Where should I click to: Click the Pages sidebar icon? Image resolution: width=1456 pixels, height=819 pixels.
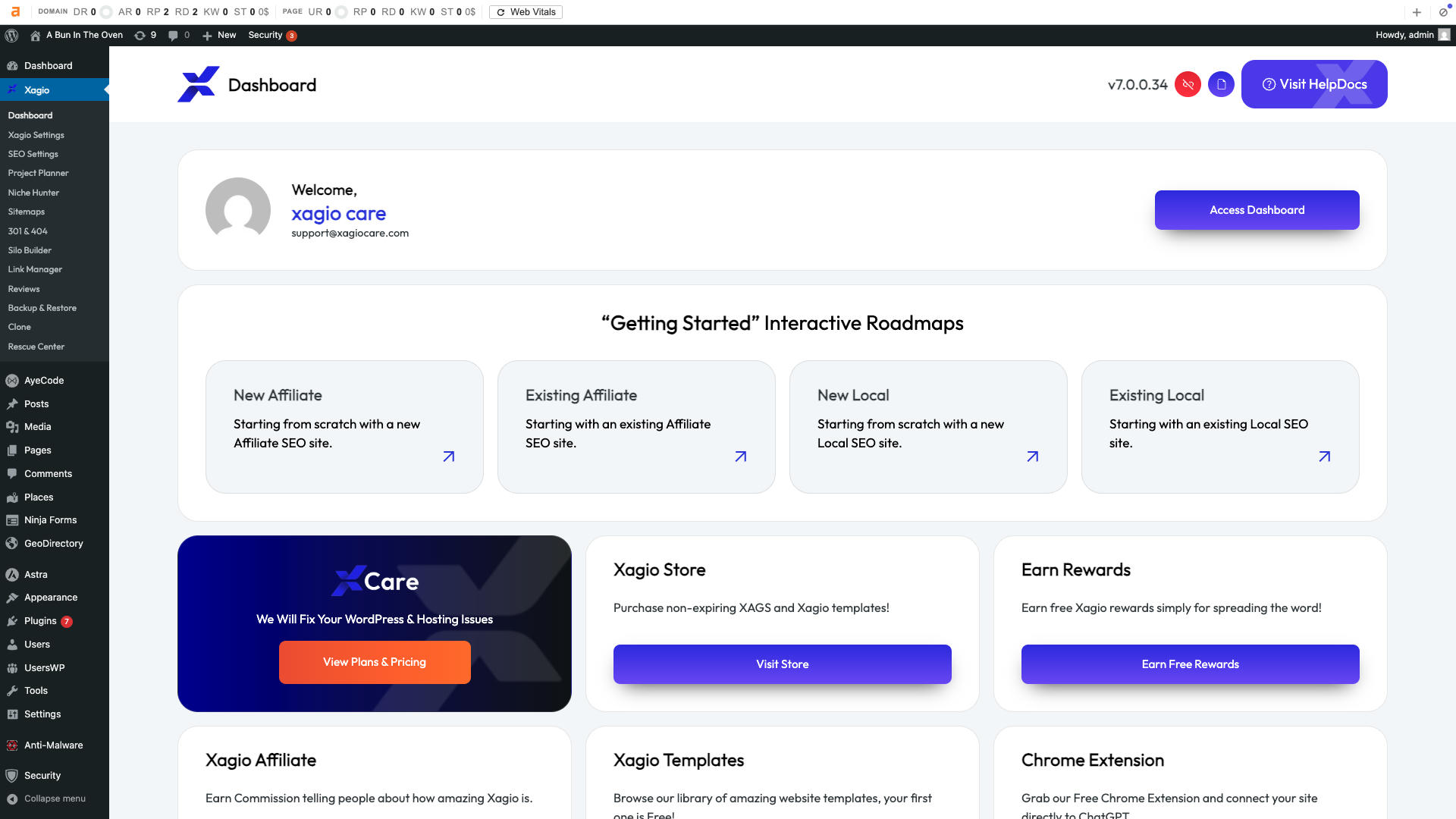coord(12,450)
